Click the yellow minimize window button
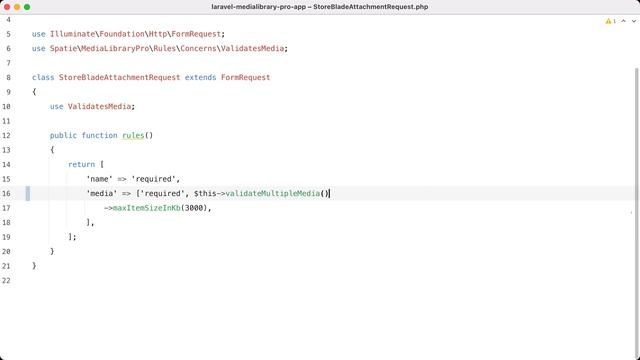640x360 pixels. tap(17, 7)
